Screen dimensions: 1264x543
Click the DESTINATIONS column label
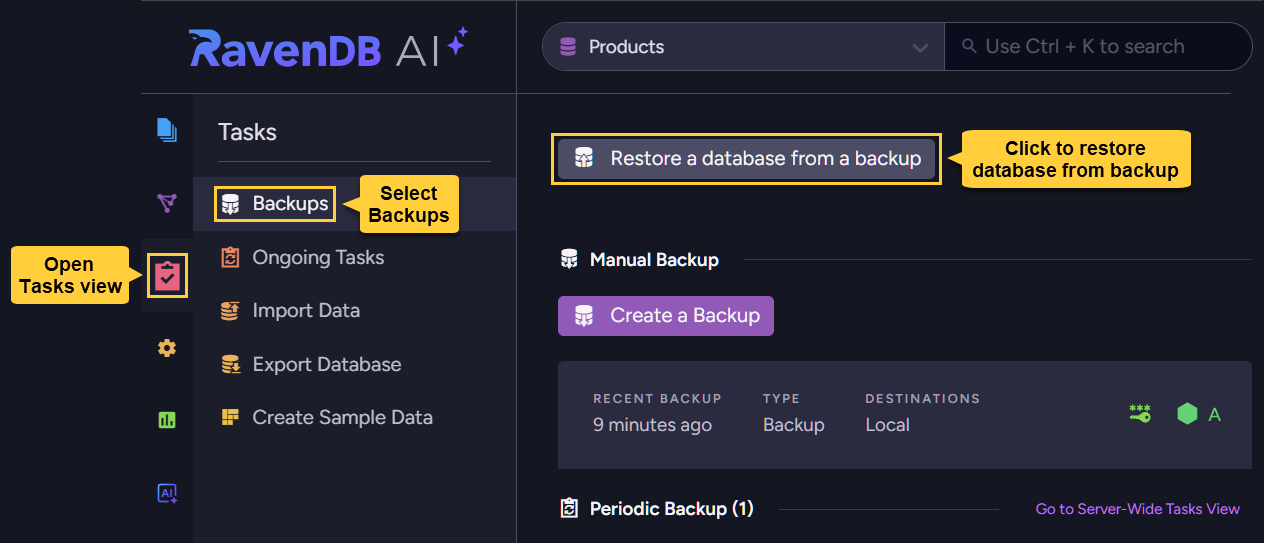point(922,398)
